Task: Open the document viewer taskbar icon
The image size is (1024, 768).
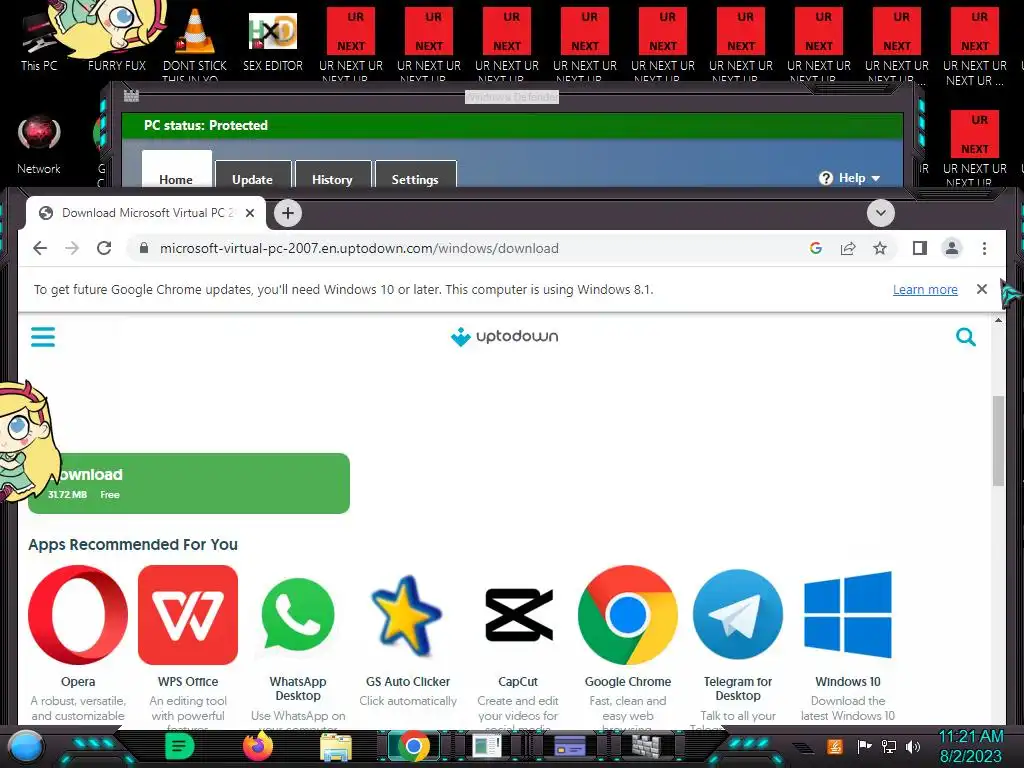Action: coord(487,746)
